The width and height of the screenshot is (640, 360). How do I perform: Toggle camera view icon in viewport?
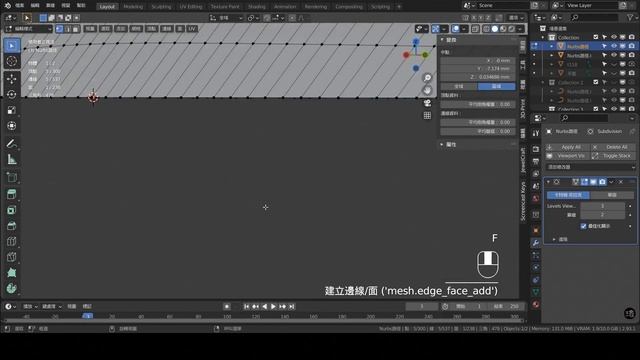click(x=427, y=103)
